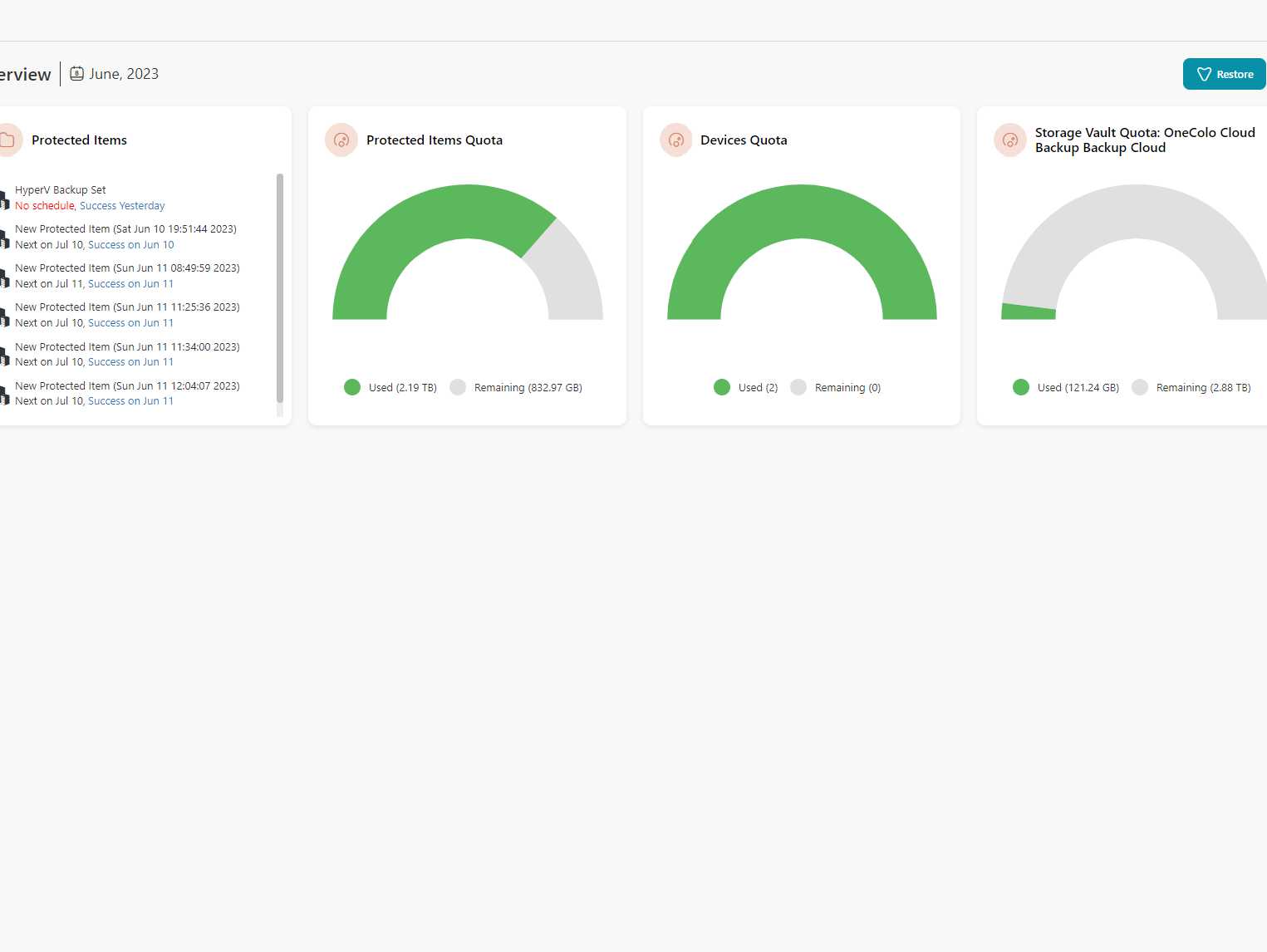Screen dimensions: 1267x952
Task: Click the Restore button
Action: click(x=1225, y=74)
